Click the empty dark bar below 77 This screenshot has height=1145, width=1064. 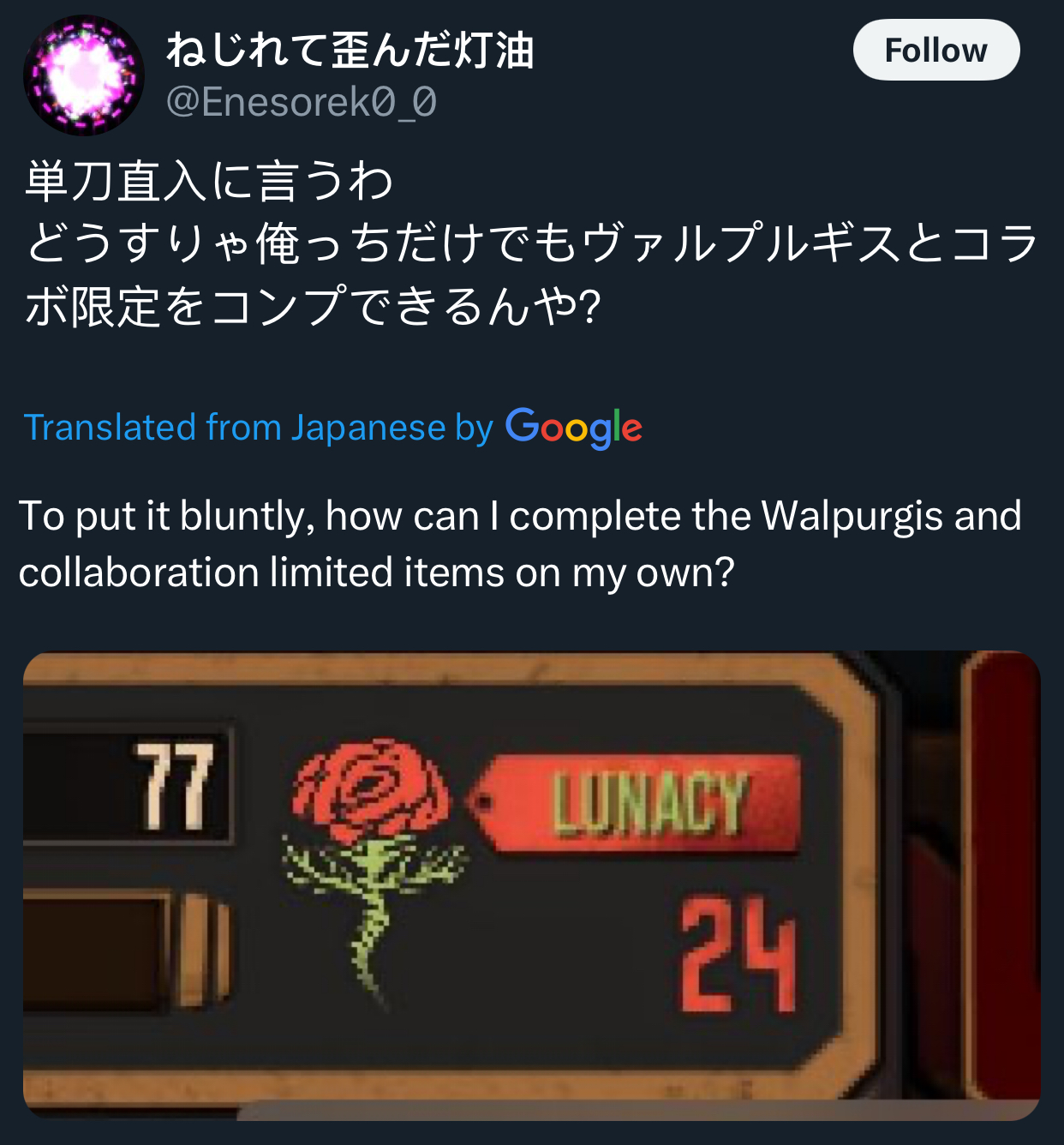point(94,949)
